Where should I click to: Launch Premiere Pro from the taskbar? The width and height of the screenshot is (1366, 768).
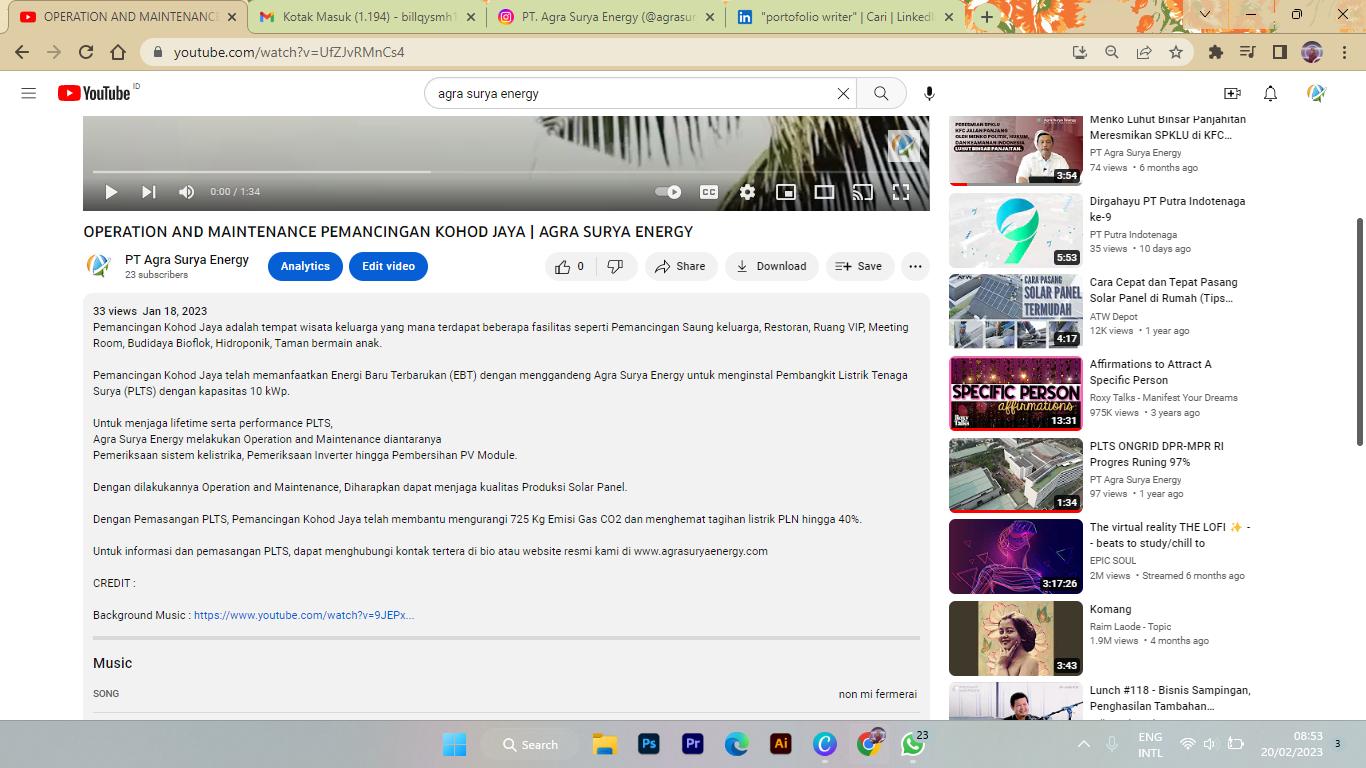coord(693,744)
